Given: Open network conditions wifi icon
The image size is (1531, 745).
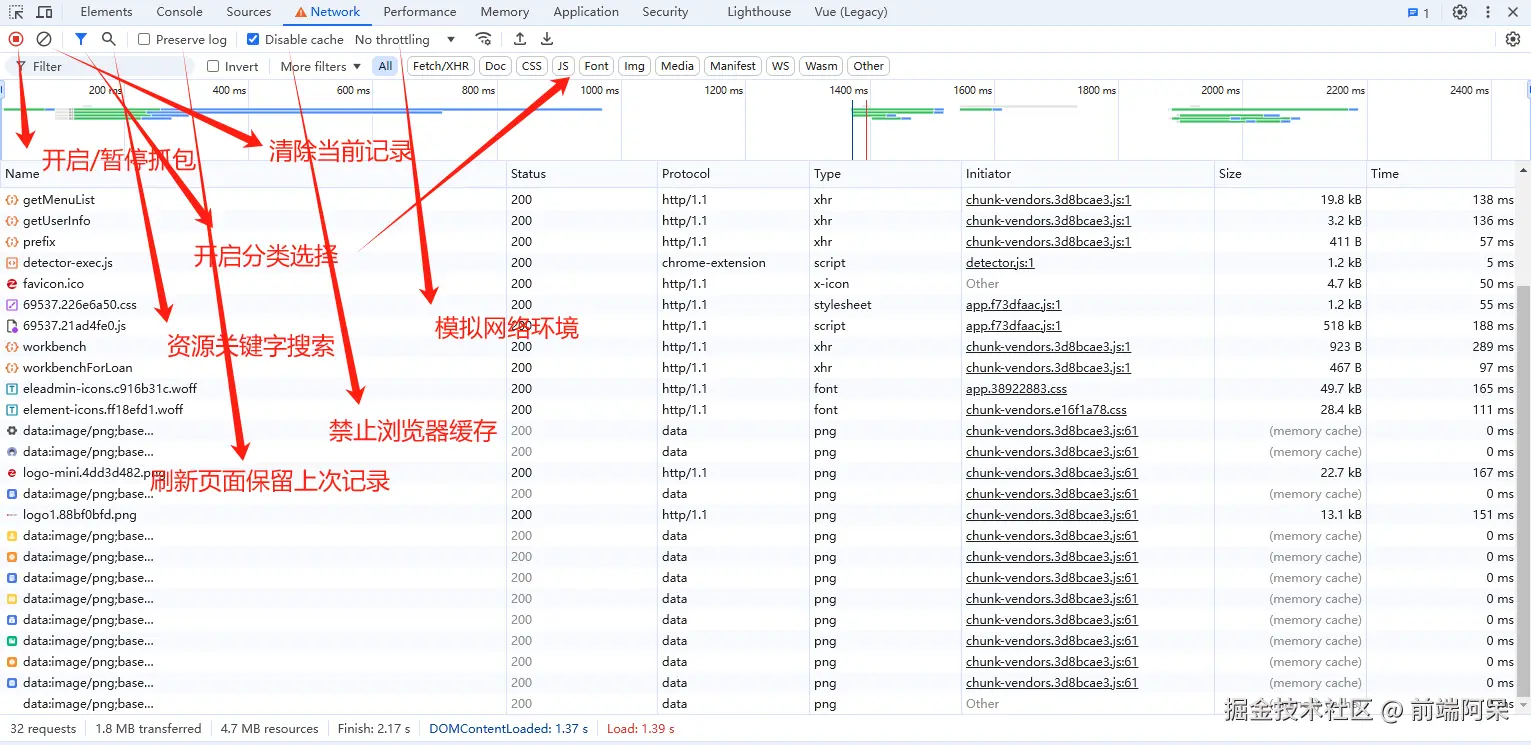Looking at the screenshot, I should coord(483,39).
